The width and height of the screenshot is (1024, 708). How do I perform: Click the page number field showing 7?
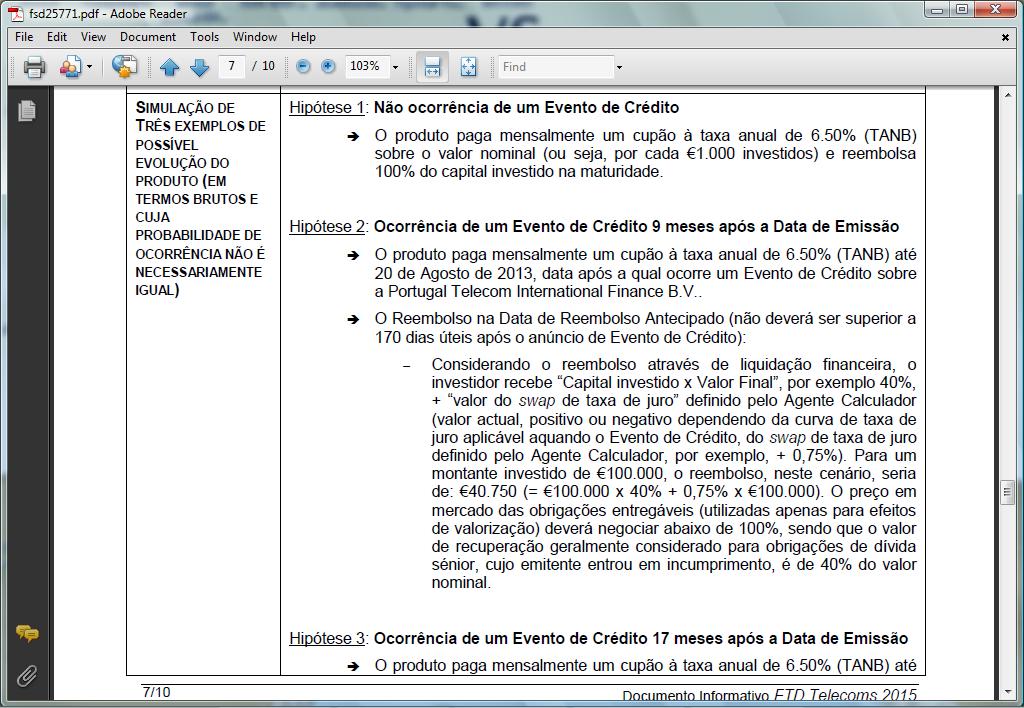[x=232, y=66]
